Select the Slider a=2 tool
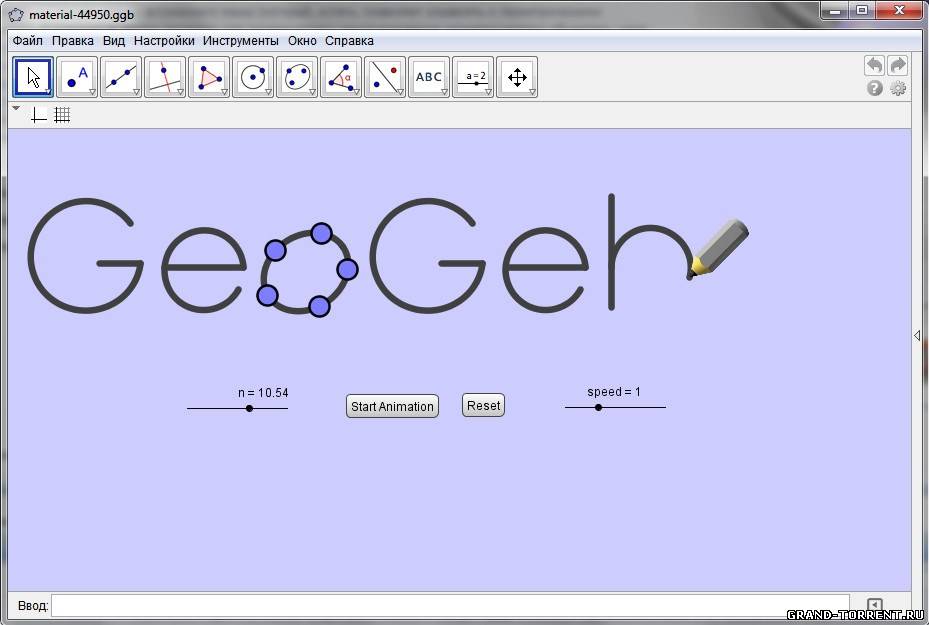This screenshot has height=625, width=929. click(x=473, y=77)
